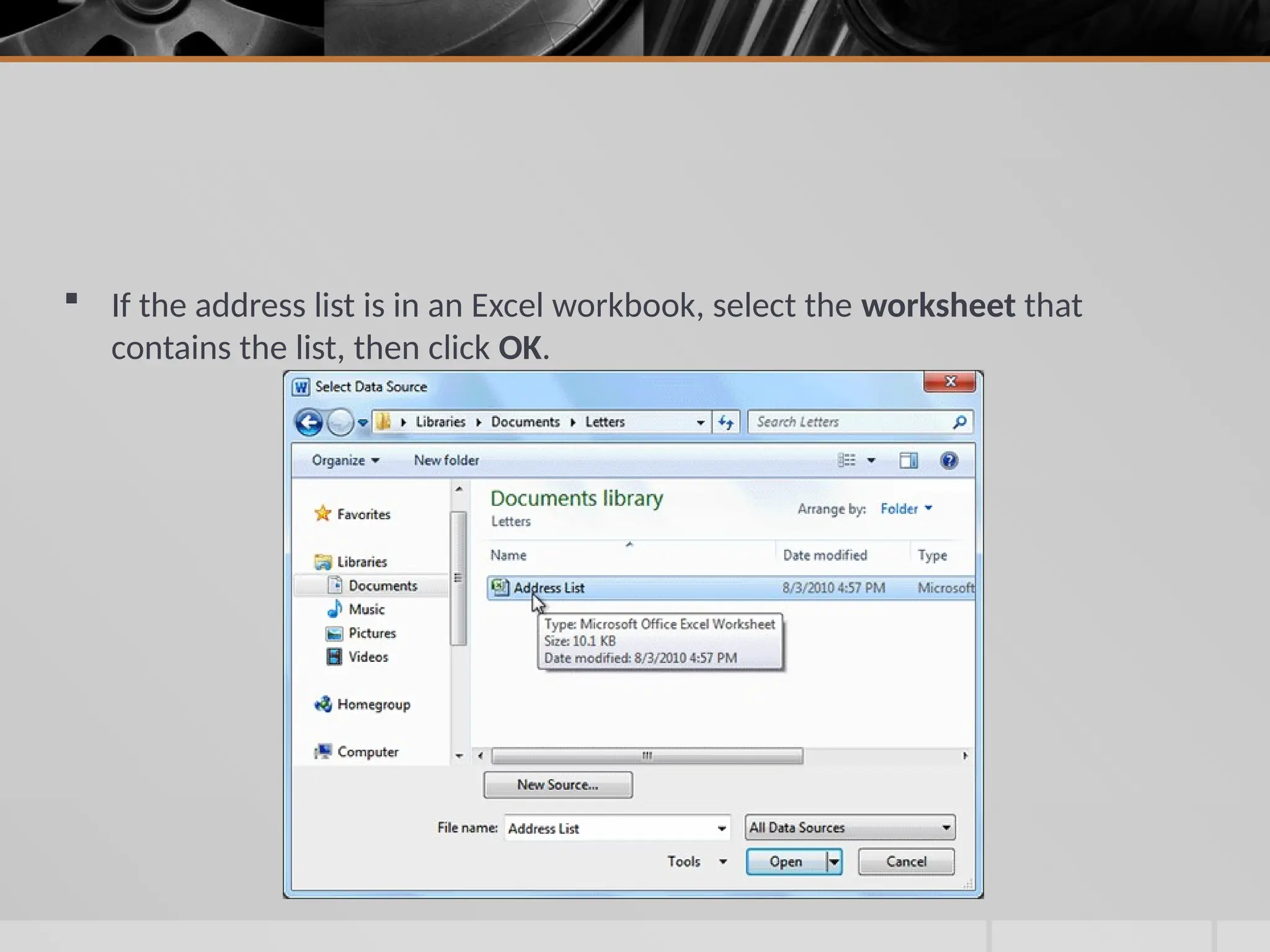Select Music under Libraries
The image size is (1270, 952).
[355, 609]
